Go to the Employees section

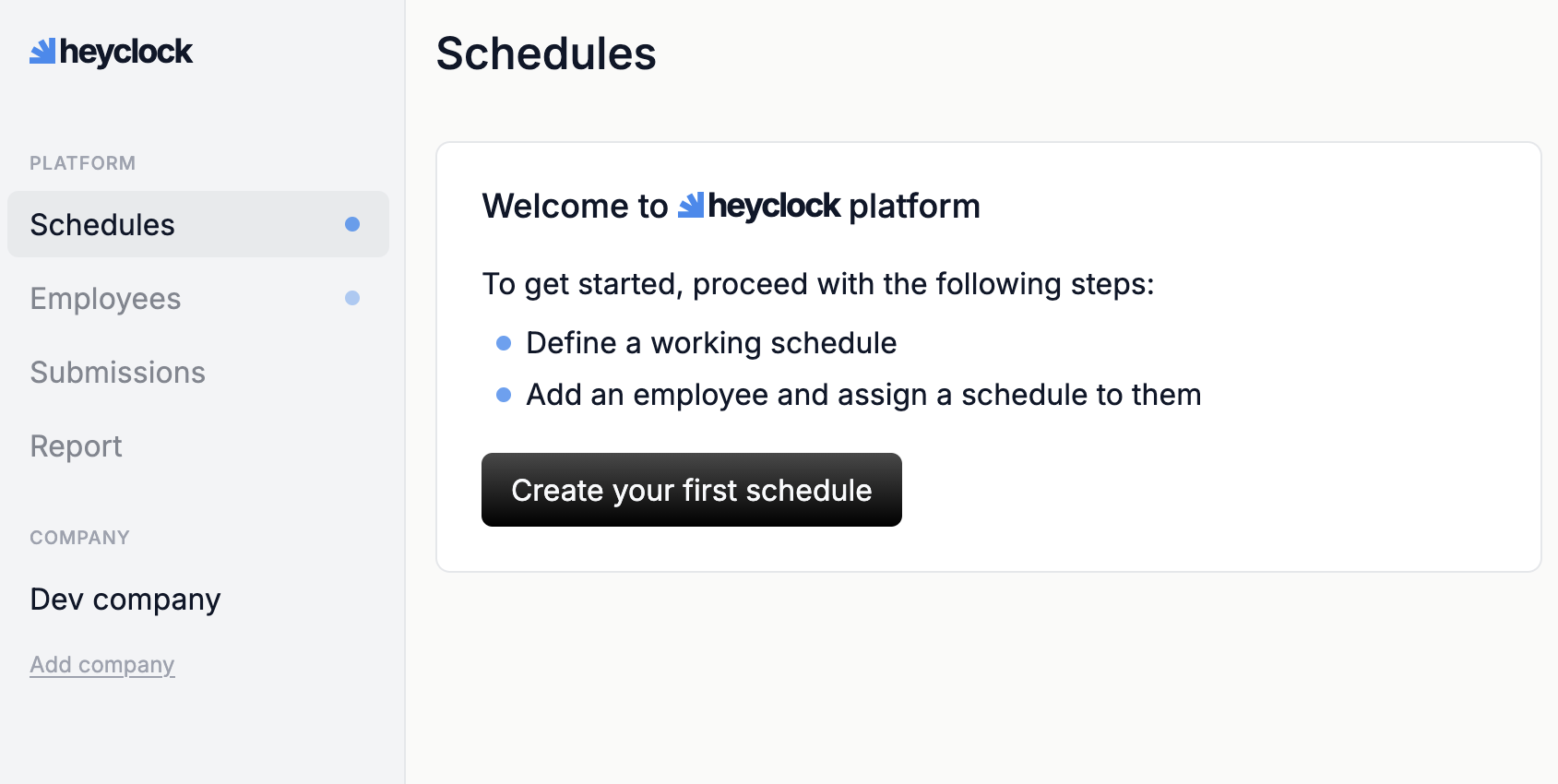(105, 299)
